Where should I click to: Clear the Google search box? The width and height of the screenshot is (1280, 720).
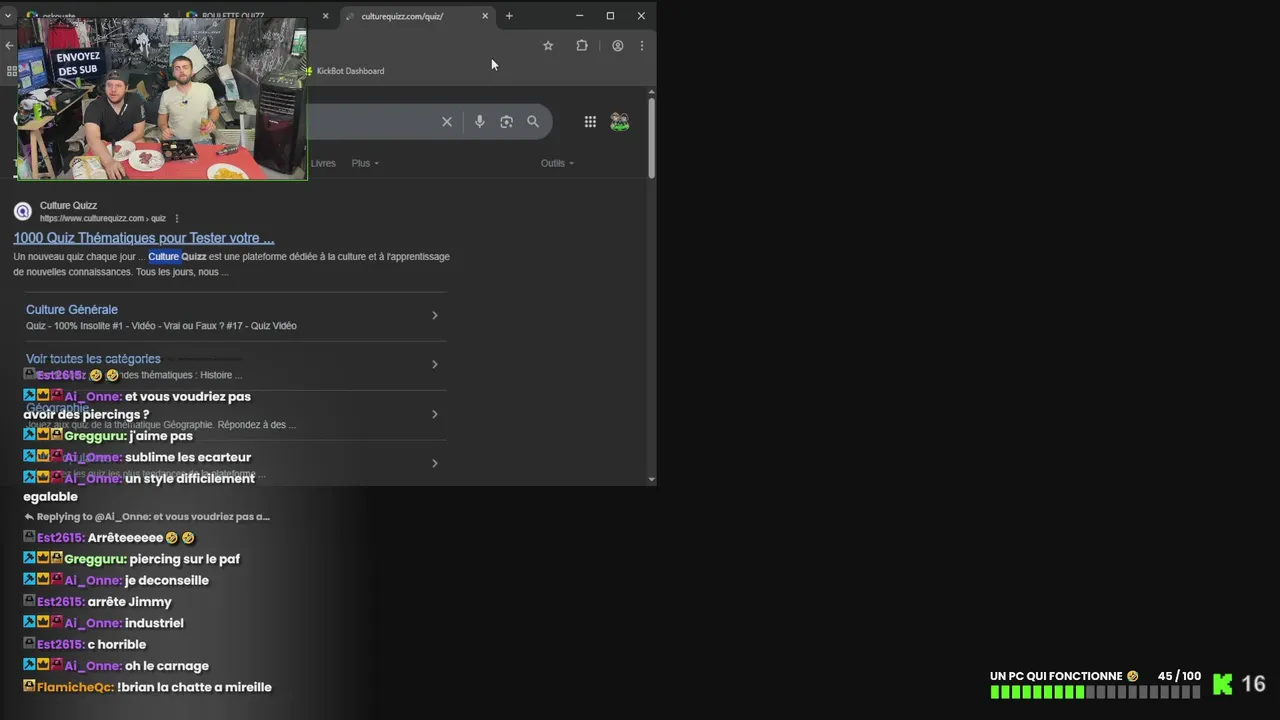[447, 121]
